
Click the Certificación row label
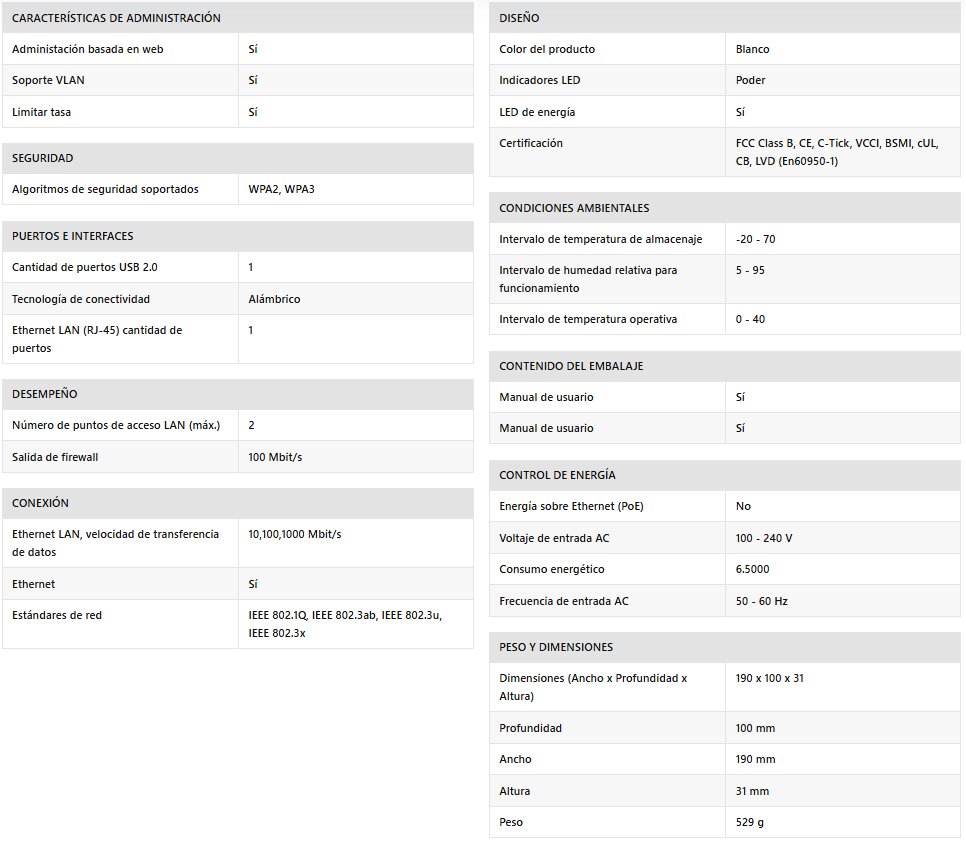click(531, 143)
